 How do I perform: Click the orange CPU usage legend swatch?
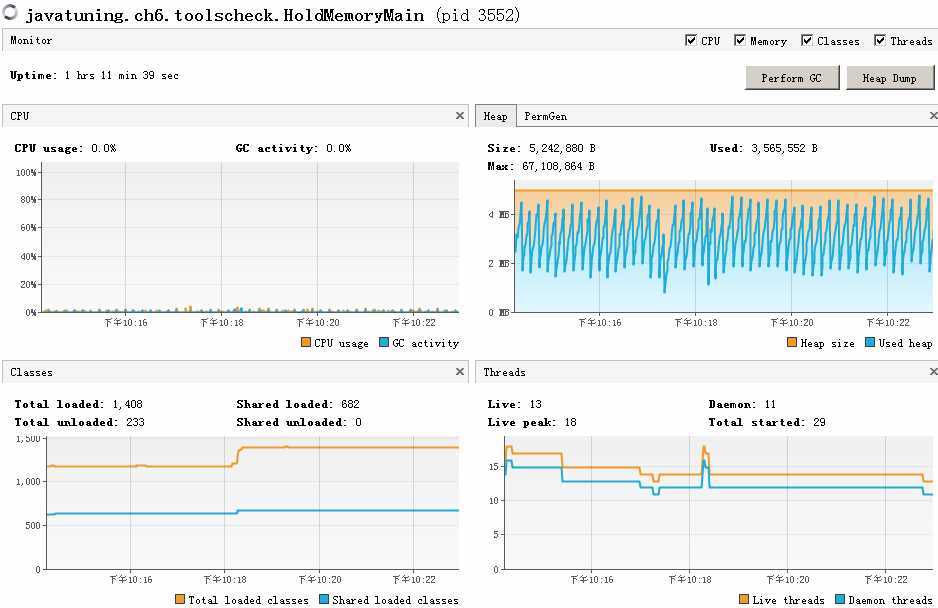coord(306,342)
